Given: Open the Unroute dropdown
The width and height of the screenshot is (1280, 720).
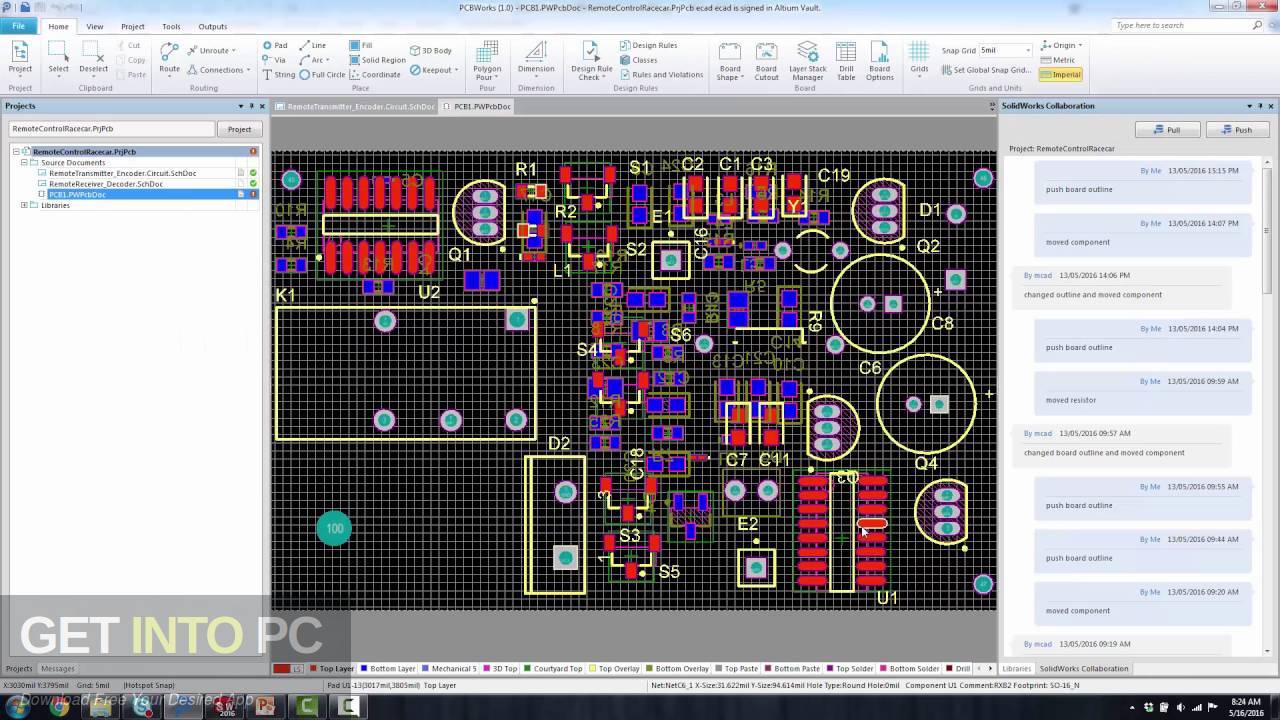Looking at the screenshot, I should coord(212,50).
